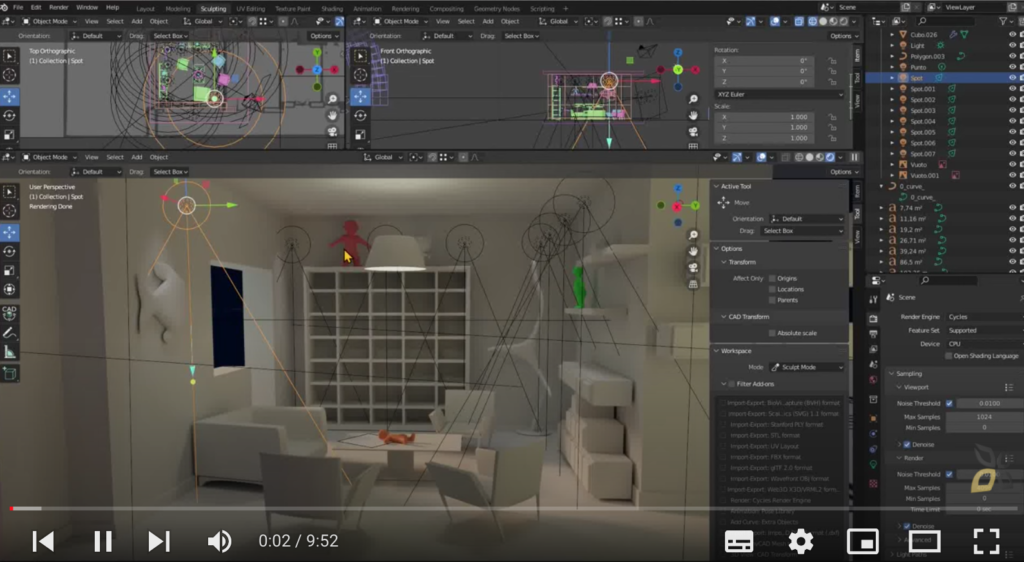The height and width of the screenshot is (562, 1024).
Task: Expand Spot.001 in the outliner
Action: coord(892,89)
